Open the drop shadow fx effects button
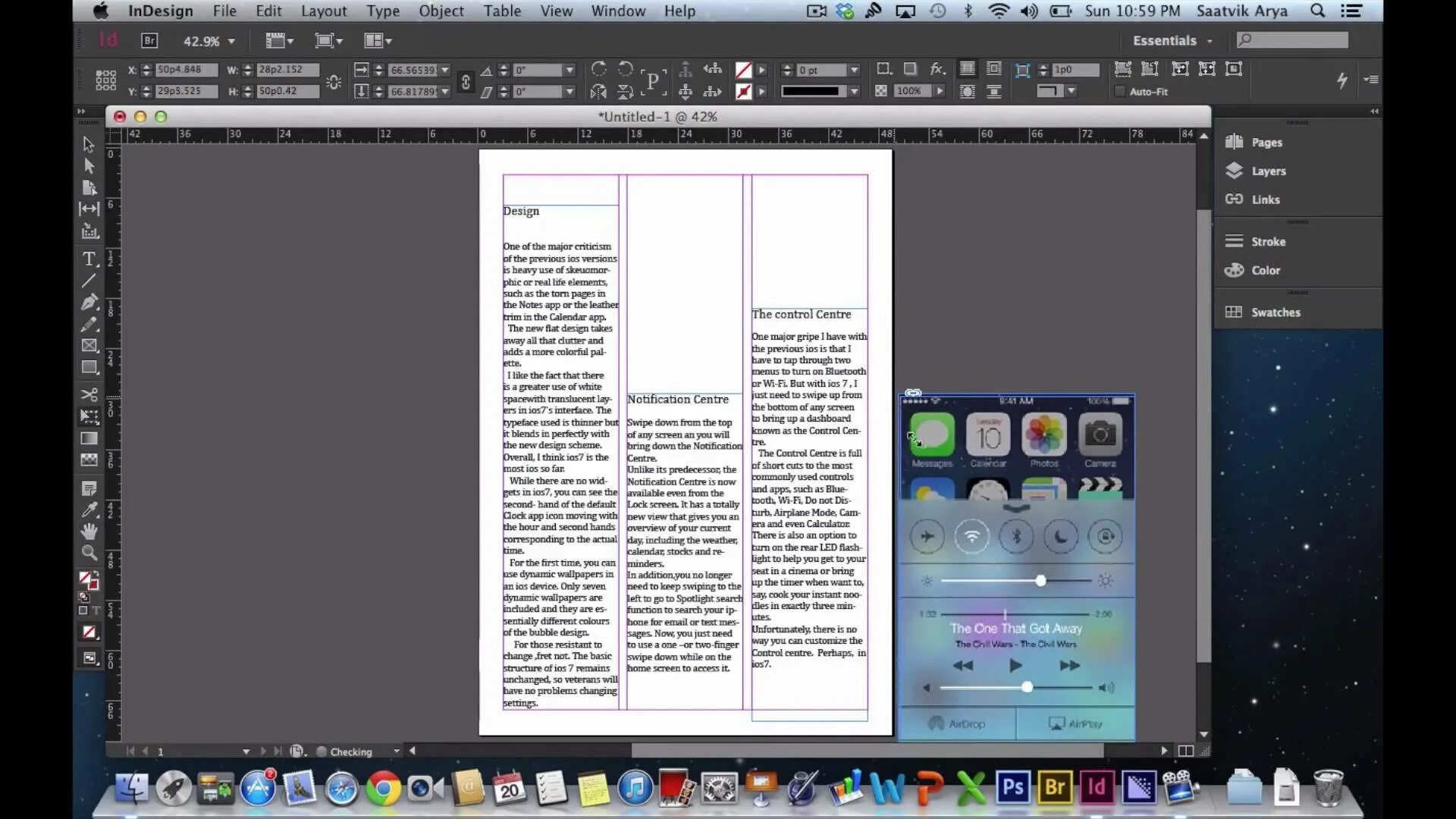 [937, 69]
